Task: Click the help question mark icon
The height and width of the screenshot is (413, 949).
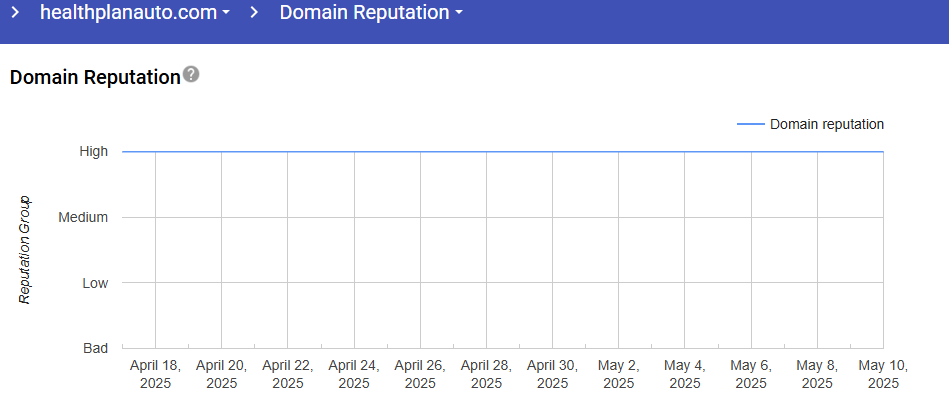Action: click(x=191, y=75)
